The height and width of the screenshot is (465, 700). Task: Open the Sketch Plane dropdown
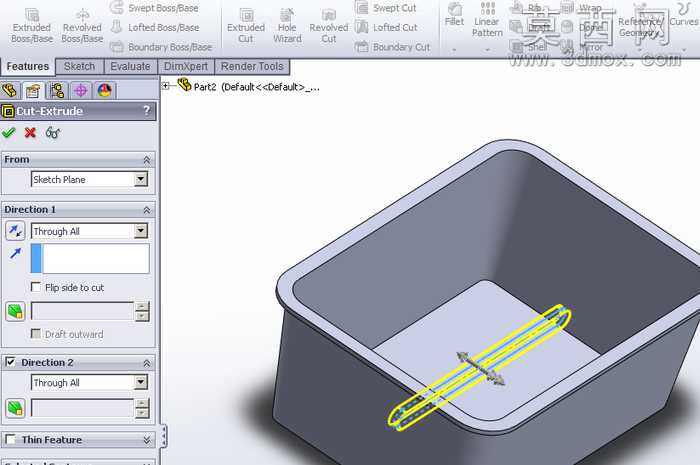[141, 179]
